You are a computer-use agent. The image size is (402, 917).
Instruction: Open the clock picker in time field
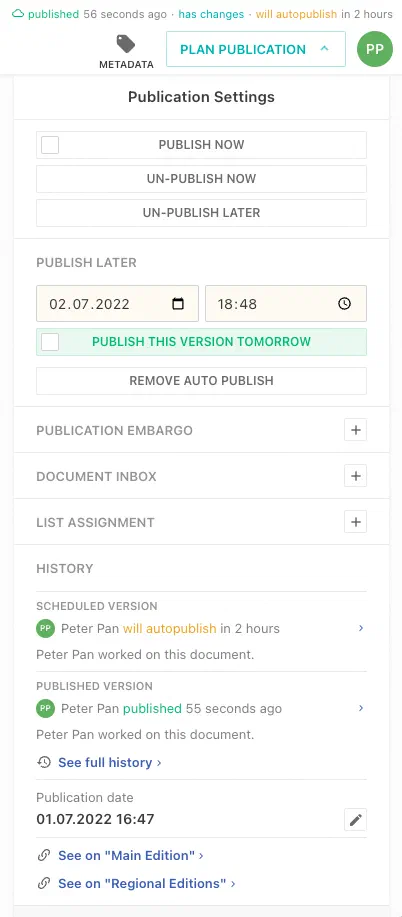[345, 304]
